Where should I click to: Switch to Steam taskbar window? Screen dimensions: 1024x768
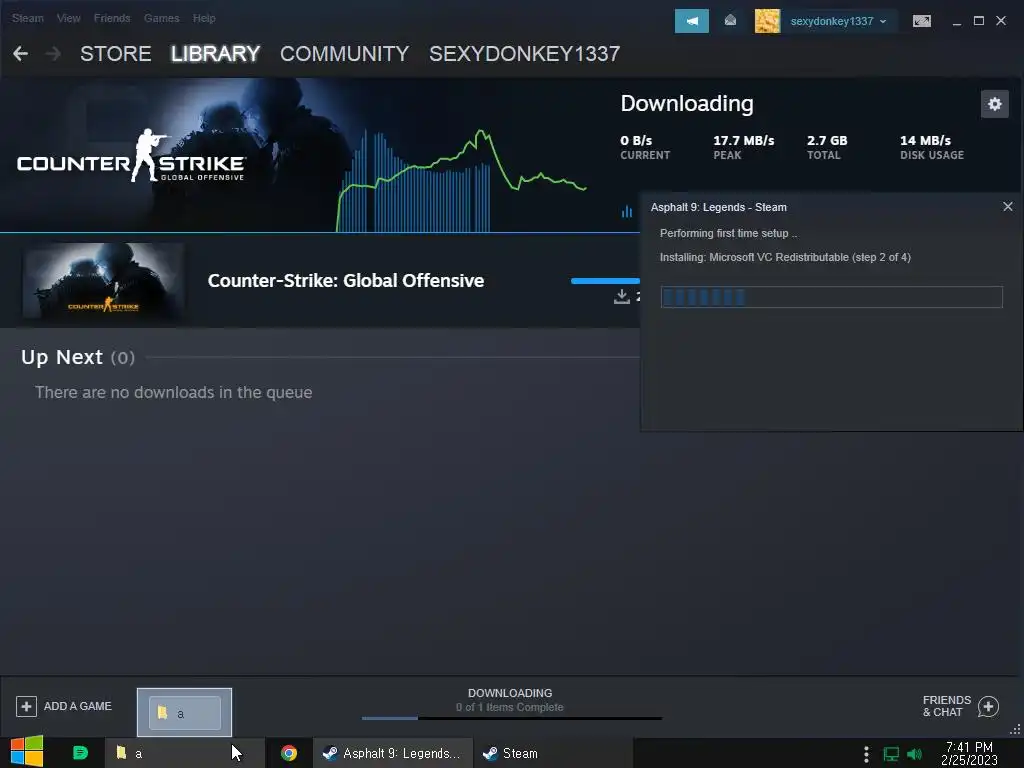coord(552,753)
